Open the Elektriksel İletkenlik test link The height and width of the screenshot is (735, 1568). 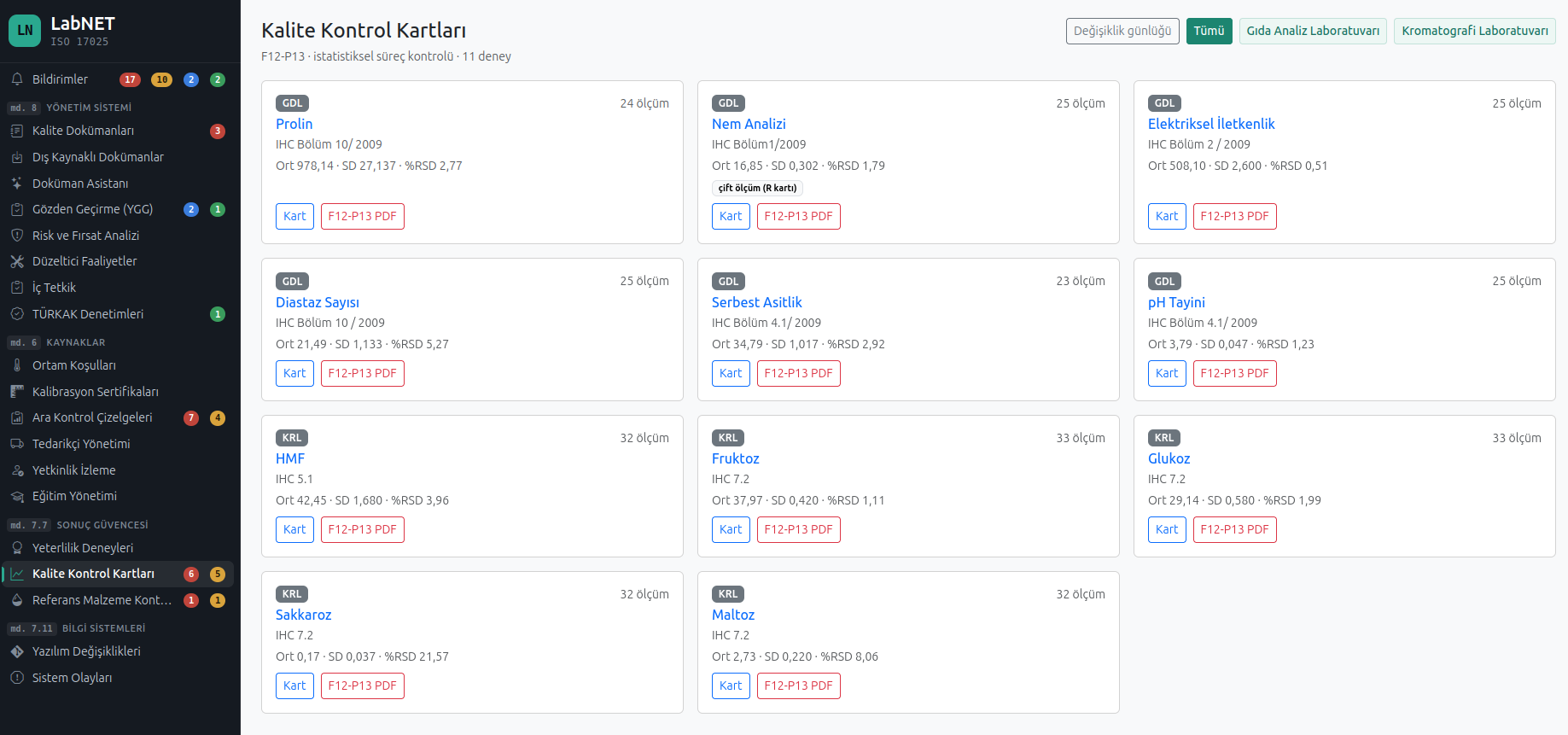(1211, 124)
